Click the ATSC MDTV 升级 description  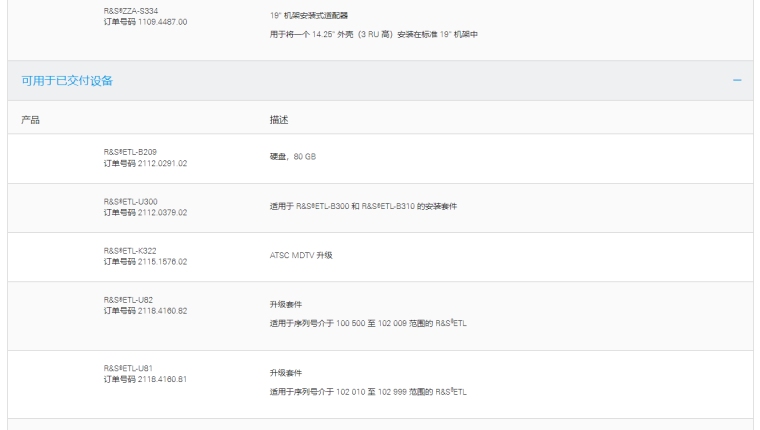coord(300,255)
